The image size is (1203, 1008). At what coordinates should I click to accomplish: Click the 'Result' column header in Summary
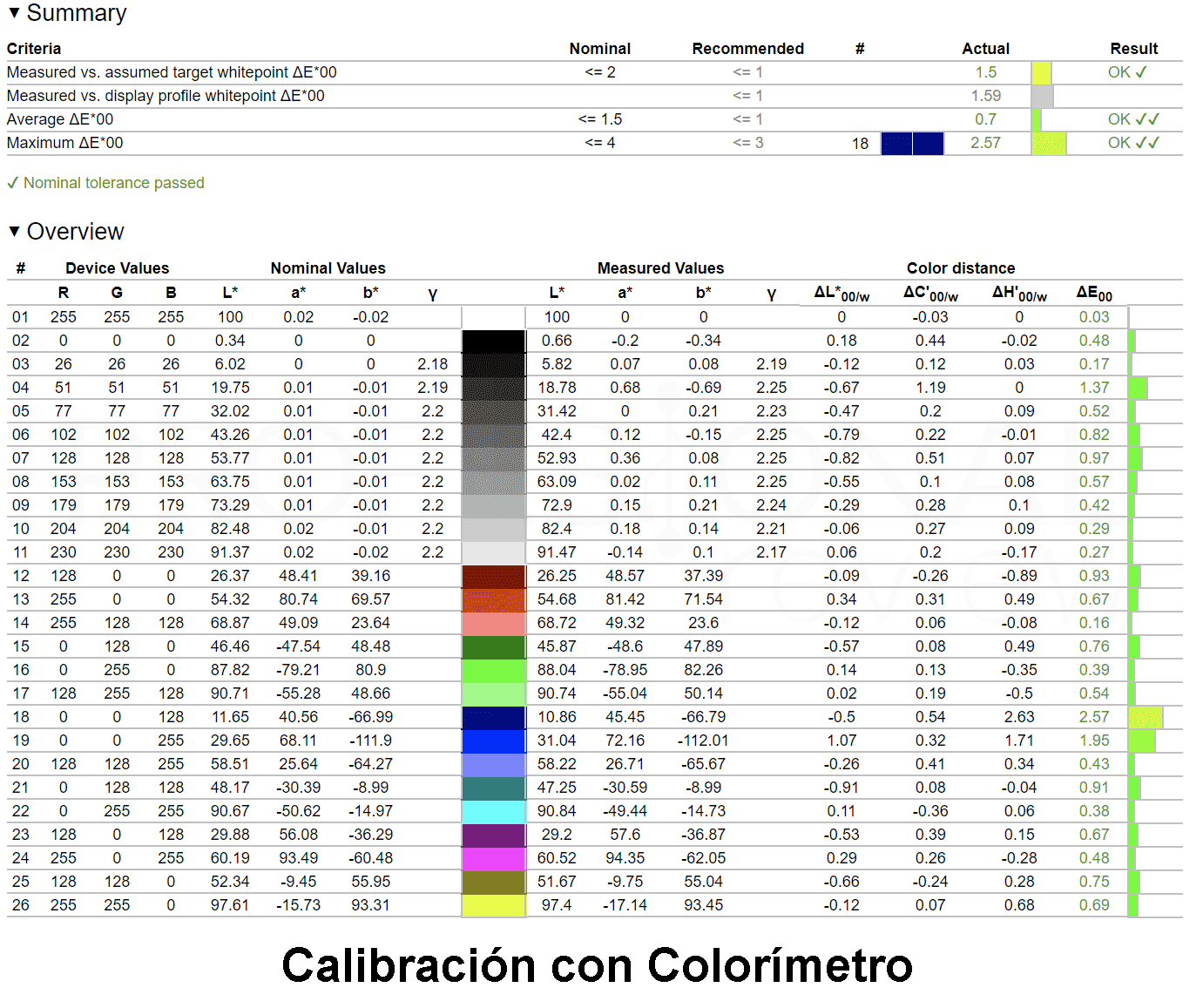(x=1133, y=49)
